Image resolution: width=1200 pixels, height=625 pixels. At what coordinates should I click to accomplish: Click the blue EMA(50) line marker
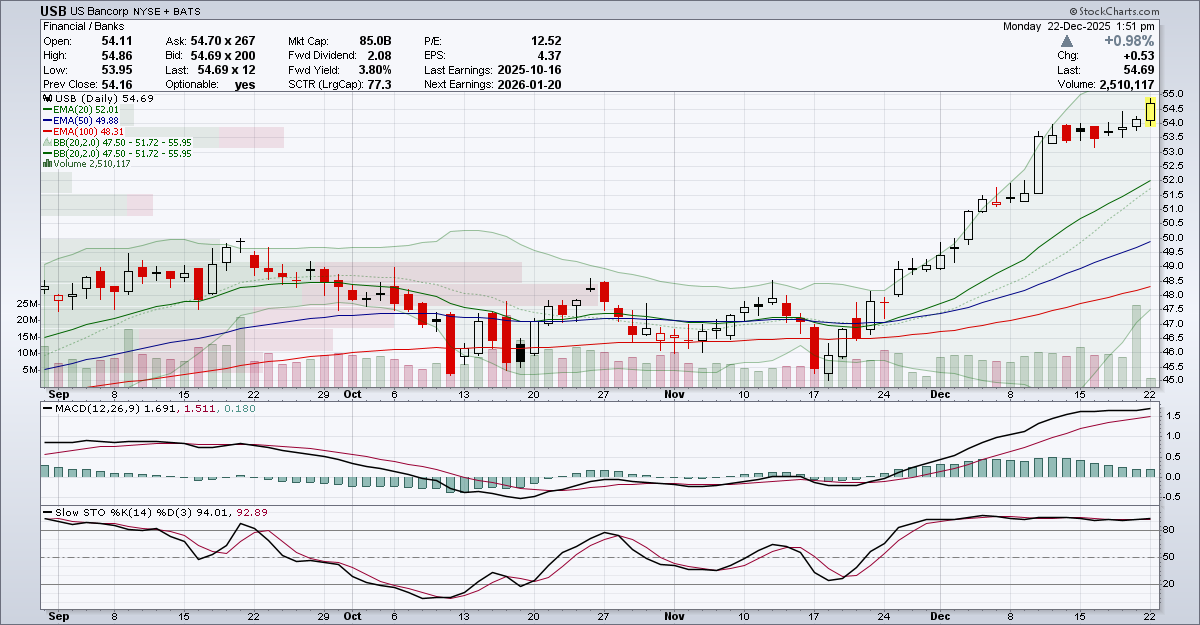click(46, 120)
